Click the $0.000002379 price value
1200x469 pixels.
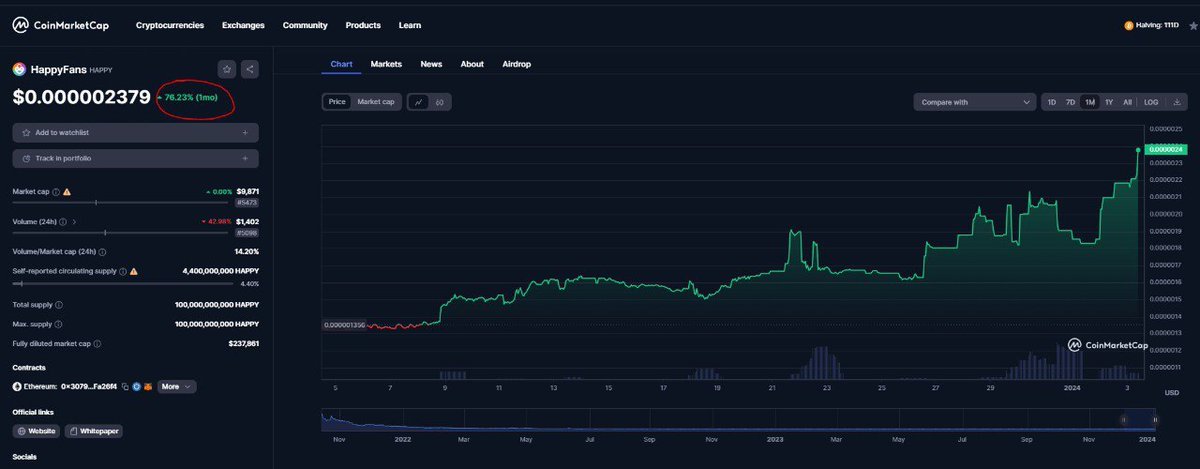pos(82,97)
